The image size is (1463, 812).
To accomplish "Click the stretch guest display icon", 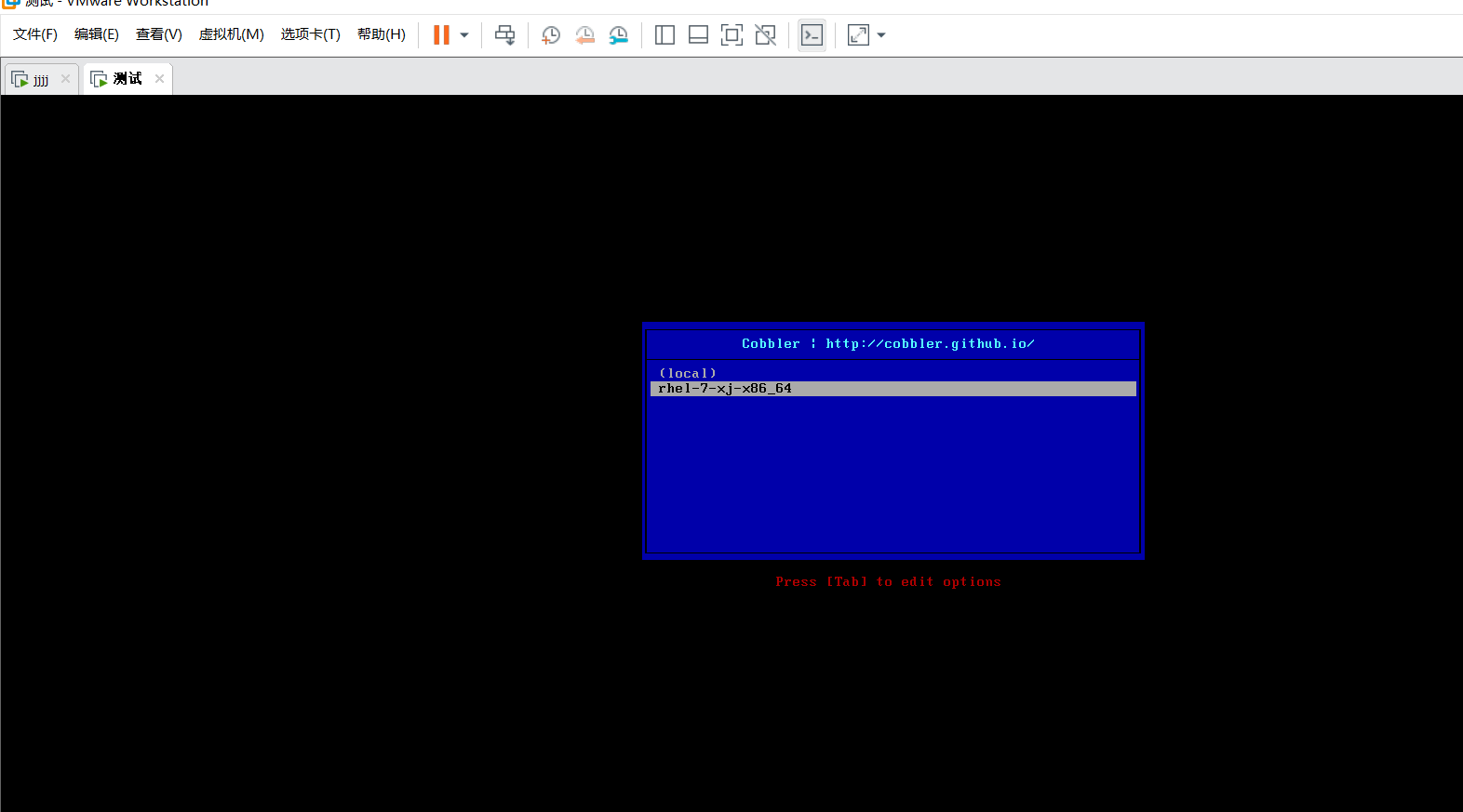I will pos(858,35).
